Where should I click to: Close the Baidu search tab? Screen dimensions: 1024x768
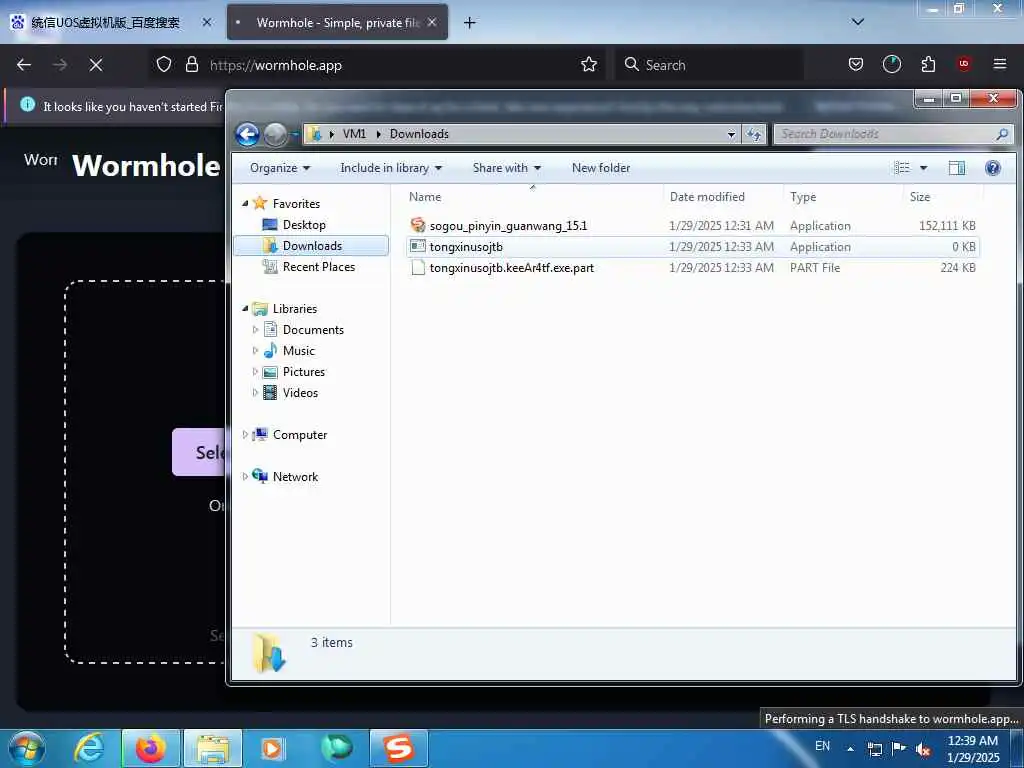[206, 22]
